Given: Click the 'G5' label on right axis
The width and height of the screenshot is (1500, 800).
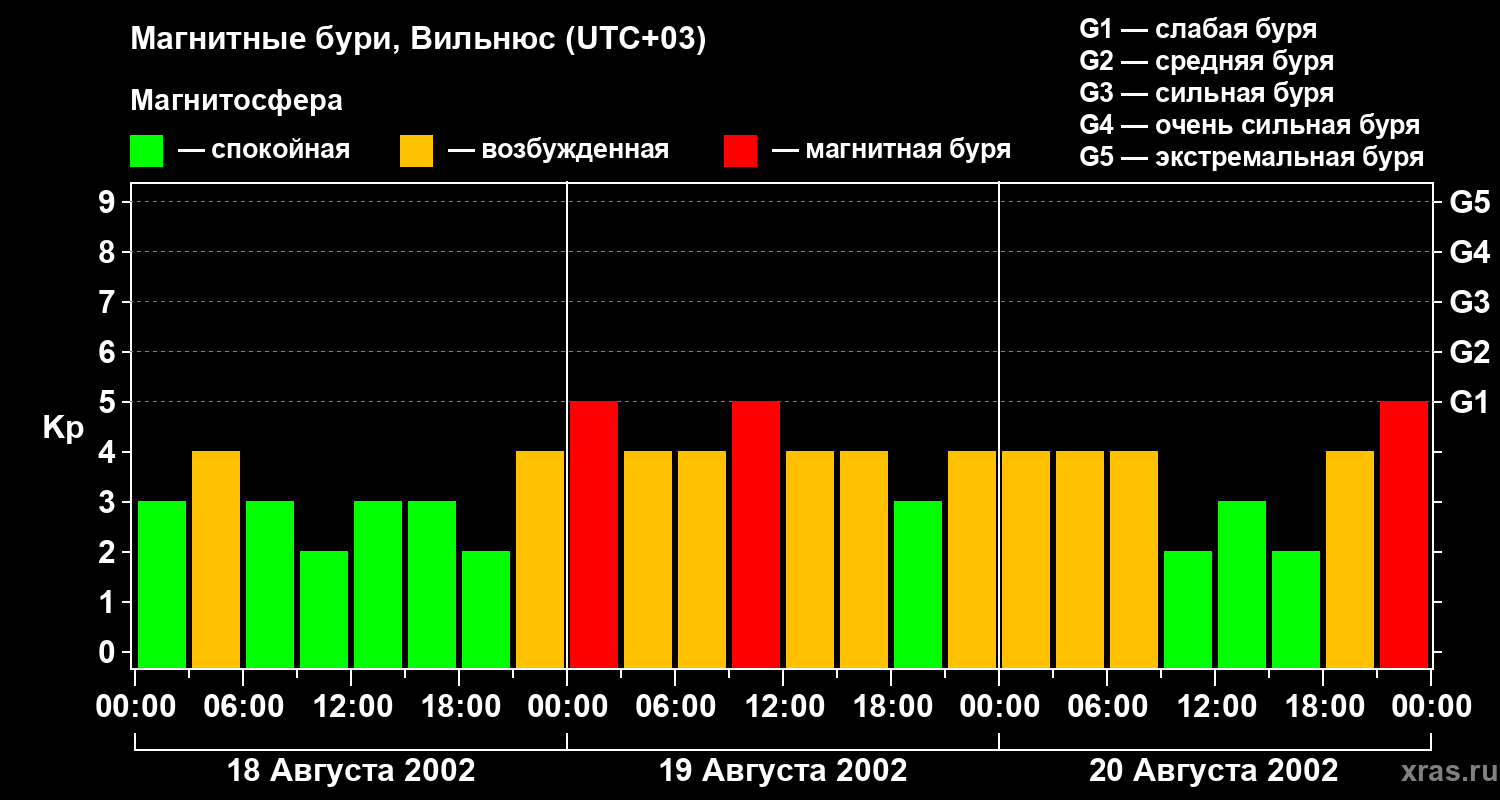Looking at the screenshot, I should click(x=1469, y=202).
